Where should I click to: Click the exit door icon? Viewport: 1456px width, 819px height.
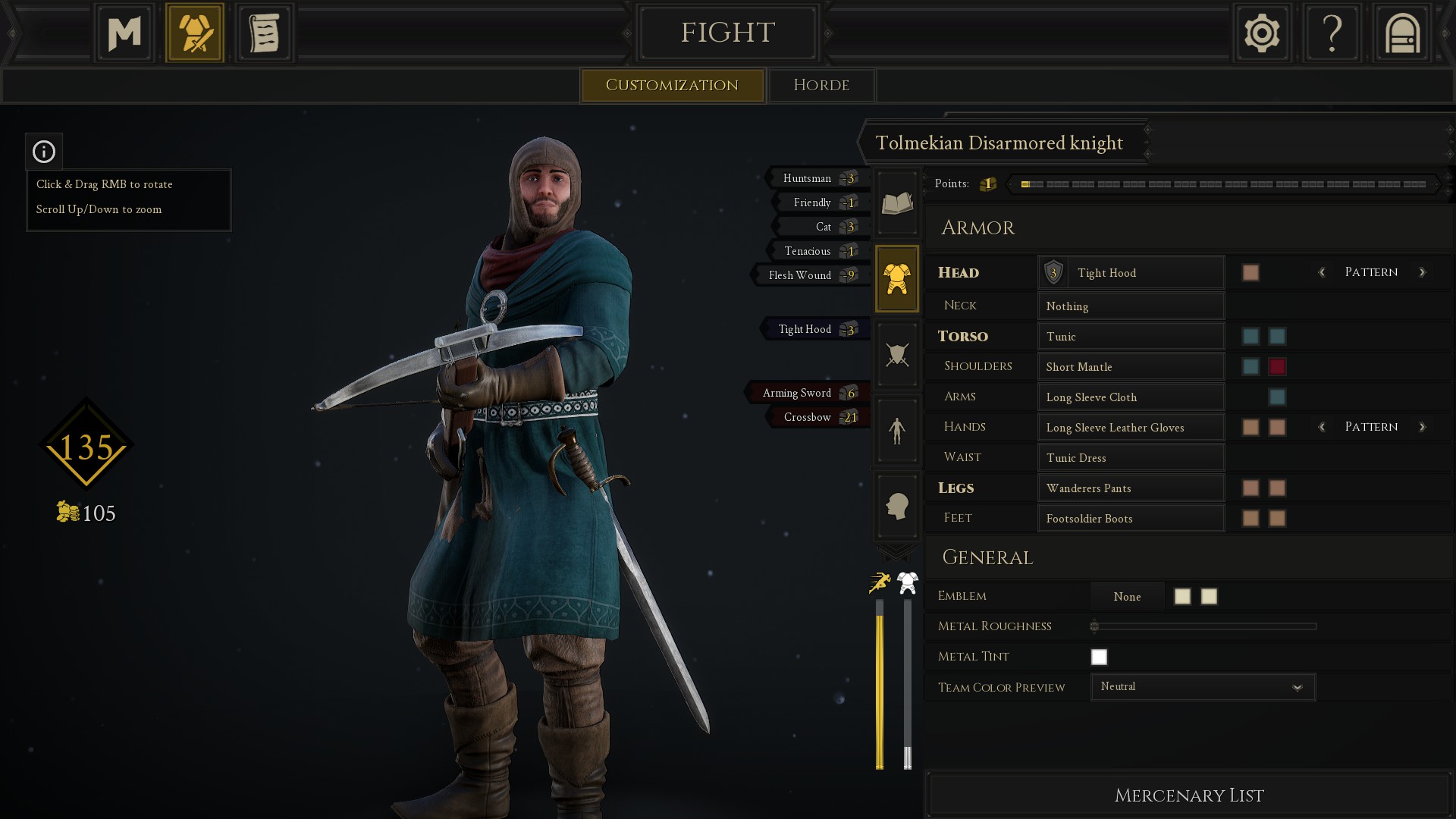click(x=1402, y=33)
